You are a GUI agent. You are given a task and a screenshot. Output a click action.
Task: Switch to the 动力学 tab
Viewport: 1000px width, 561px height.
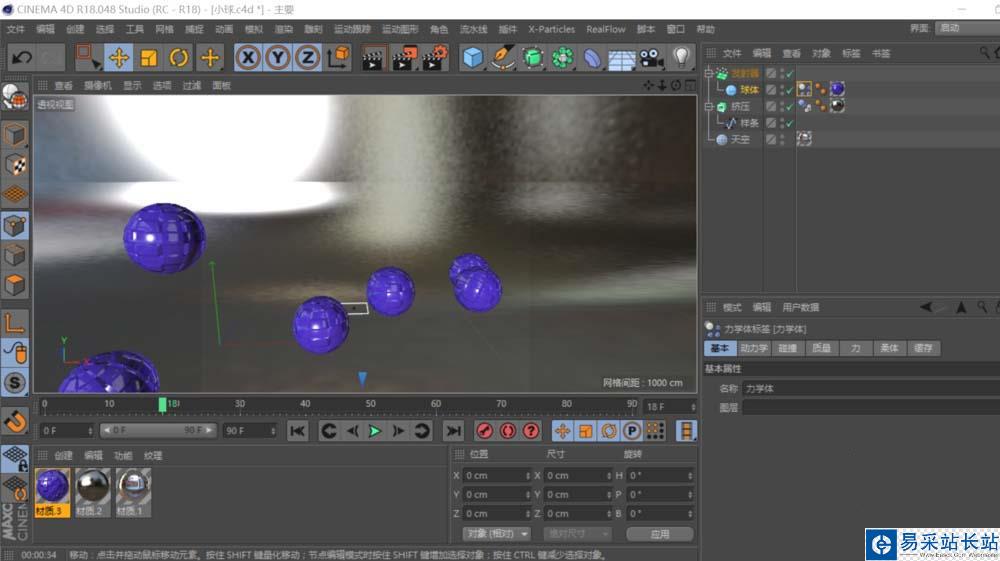coord(753,348)
